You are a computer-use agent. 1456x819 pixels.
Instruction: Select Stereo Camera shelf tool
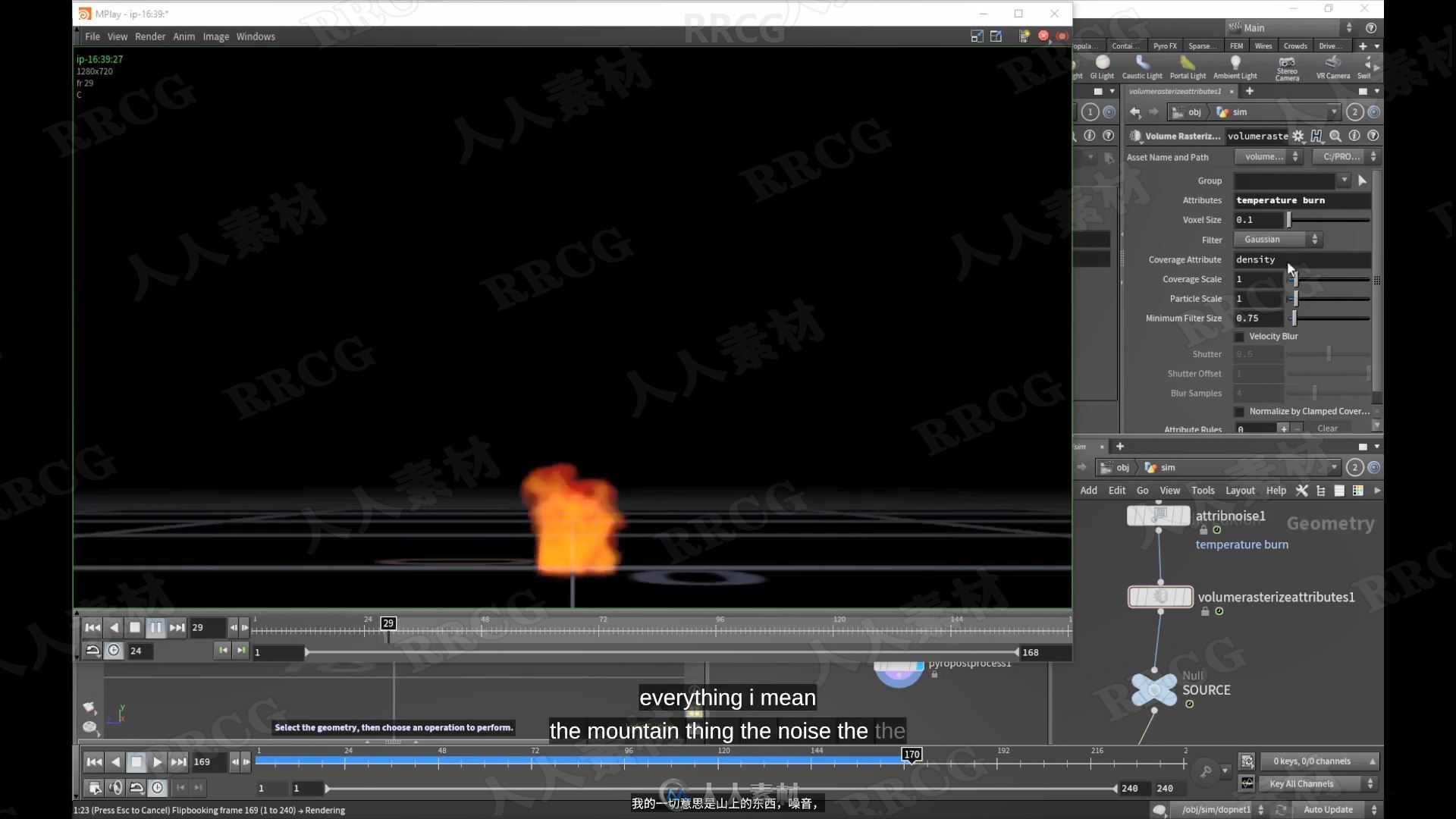pos(1287,68)
